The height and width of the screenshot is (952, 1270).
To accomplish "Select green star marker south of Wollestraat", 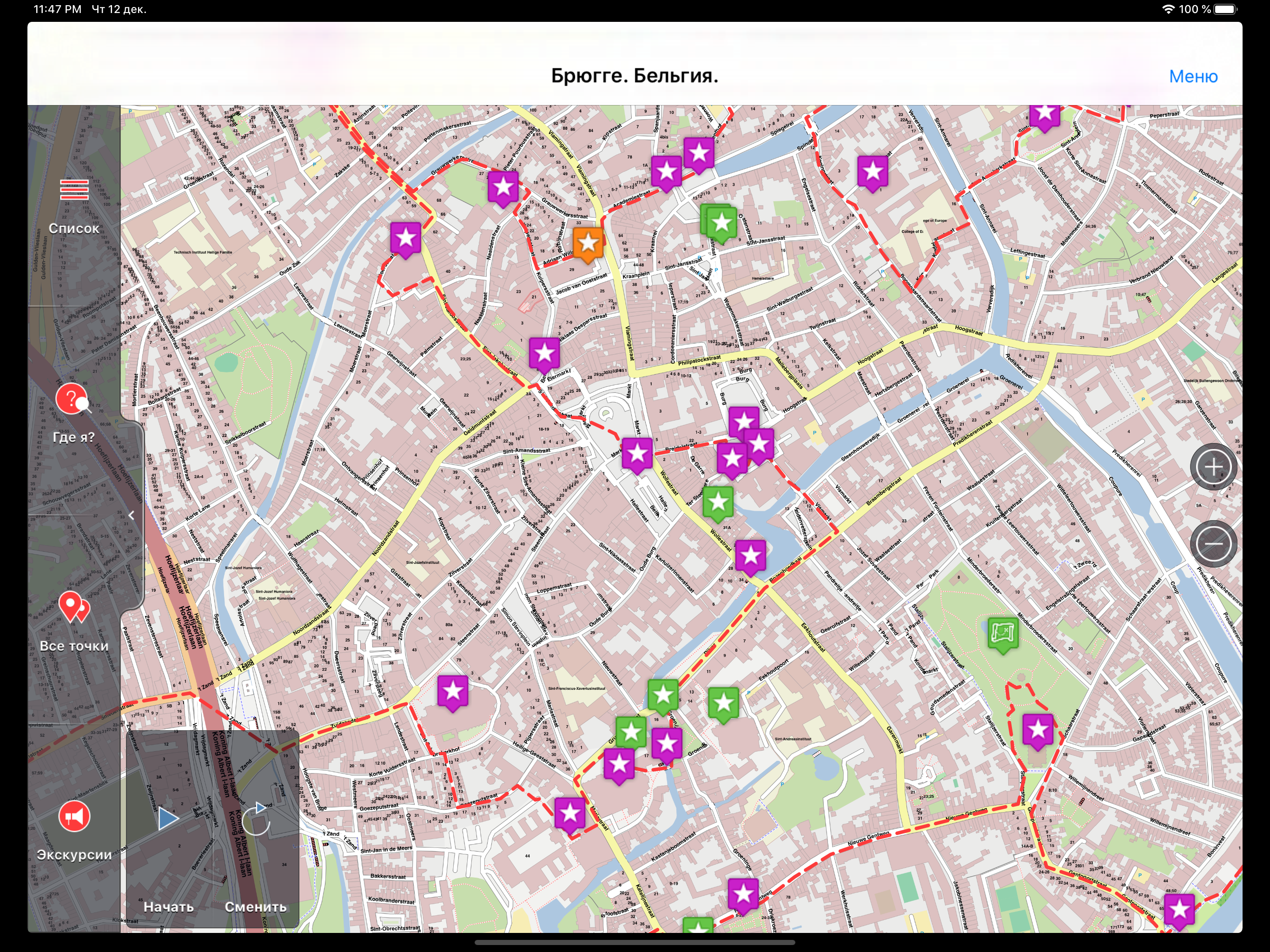I will (718, 504).
